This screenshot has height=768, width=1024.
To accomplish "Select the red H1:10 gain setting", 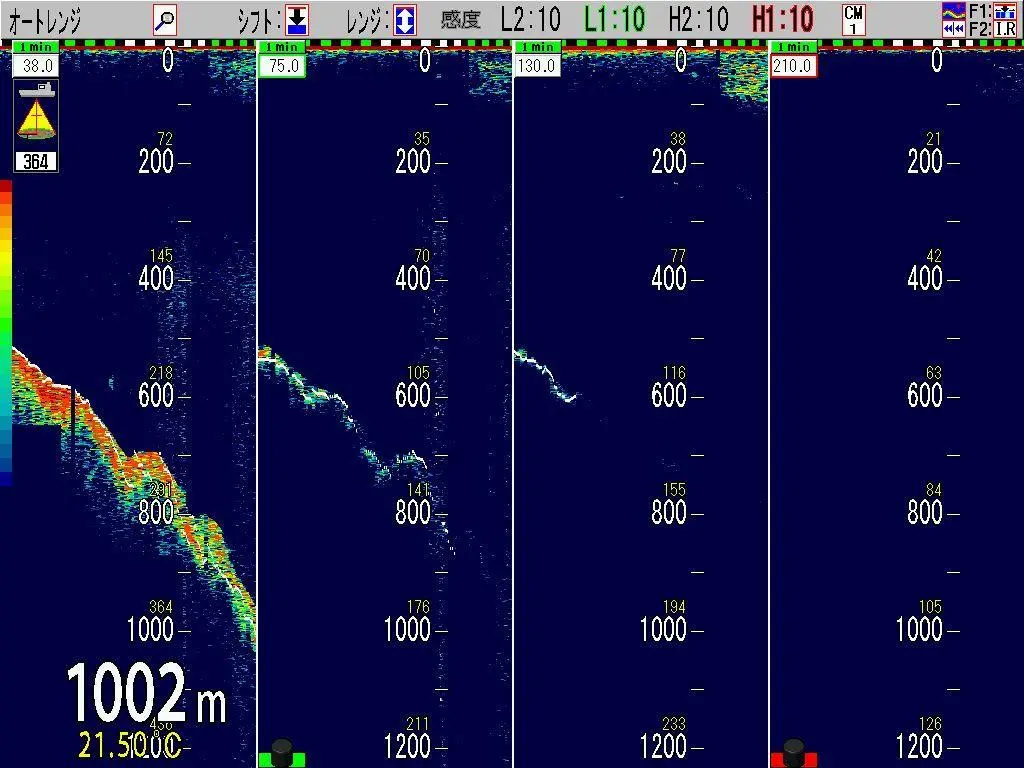I will coord(783,20).
